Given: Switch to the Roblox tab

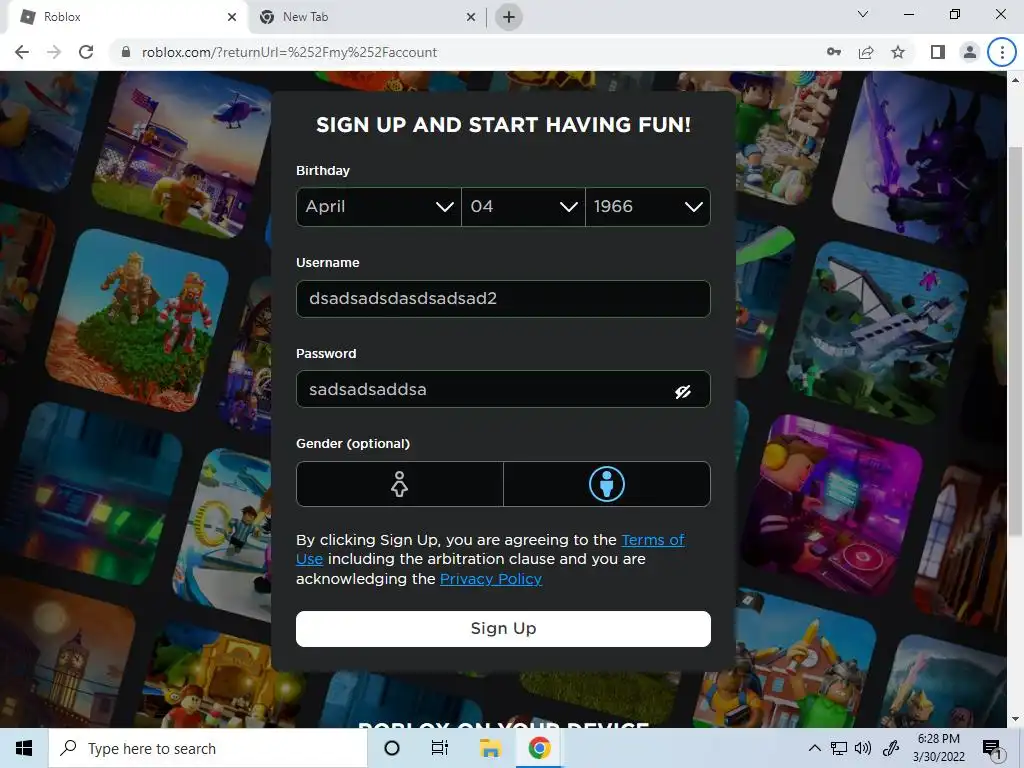Looking at the screenshot, I should click(127, 17).
